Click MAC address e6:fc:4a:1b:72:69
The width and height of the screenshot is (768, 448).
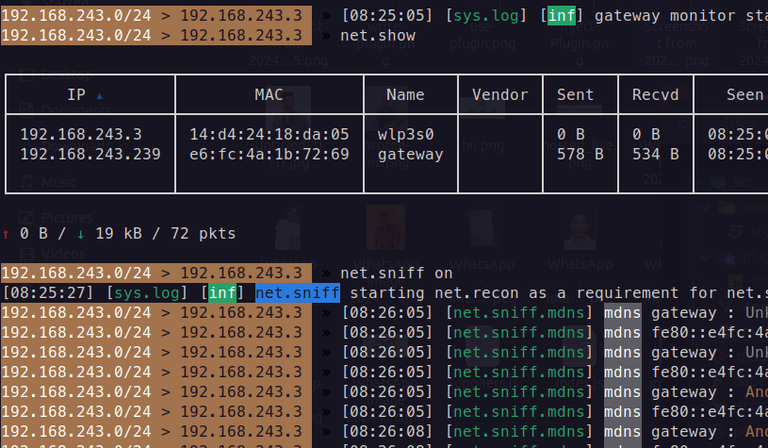tap(269, 154)
